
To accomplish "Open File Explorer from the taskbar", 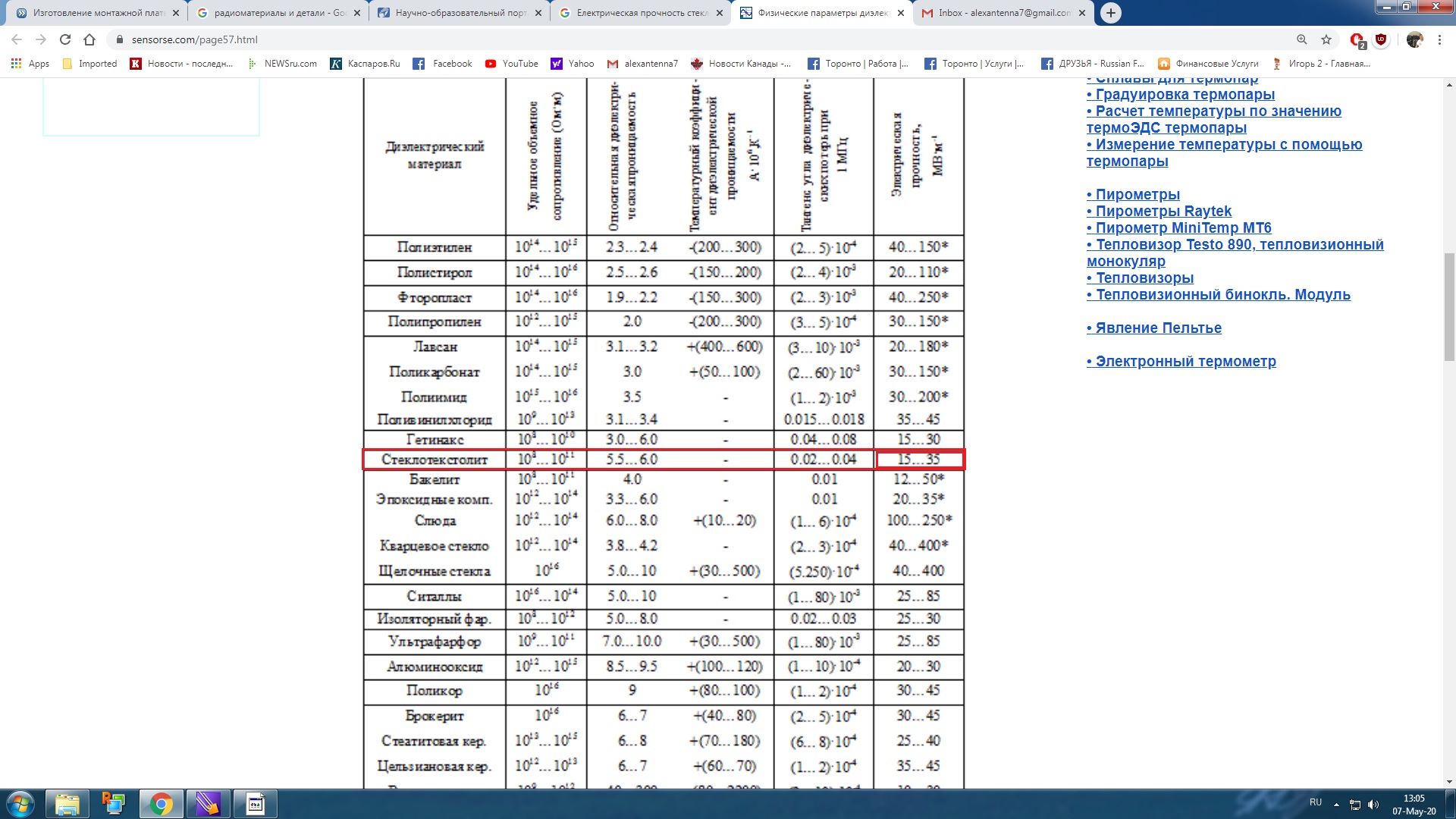I will coord(67,804).
